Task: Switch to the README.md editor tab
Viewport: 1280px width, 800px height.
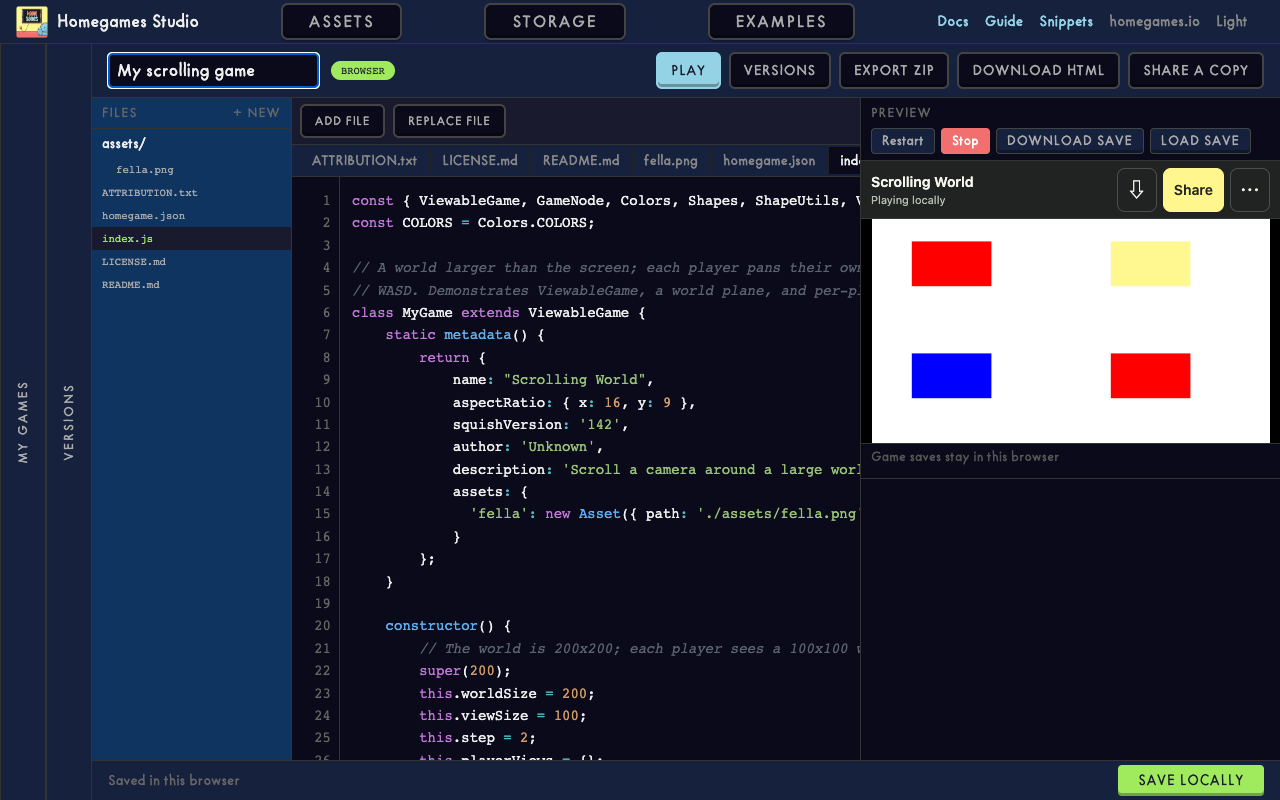Action: (x=581, y=160)
